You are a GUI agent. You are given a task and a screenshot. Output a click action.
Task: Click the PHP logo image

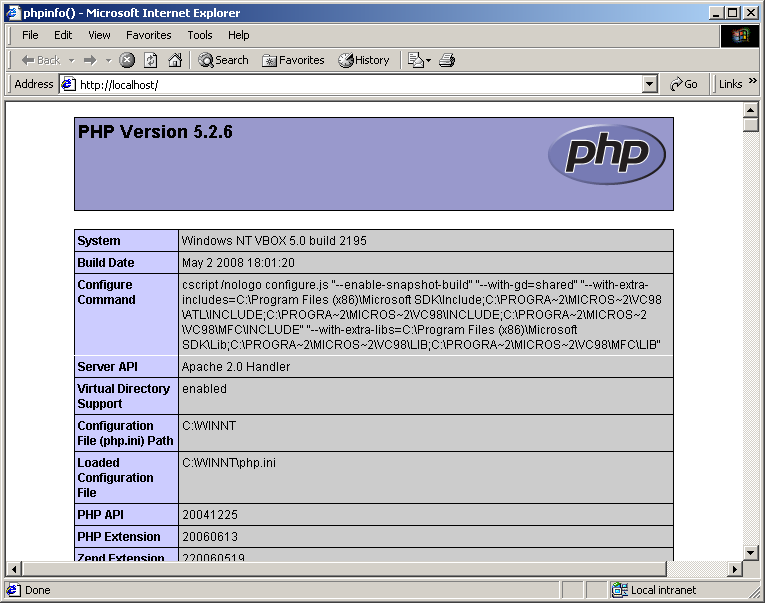pyautogui.click(x=606, y=156)
